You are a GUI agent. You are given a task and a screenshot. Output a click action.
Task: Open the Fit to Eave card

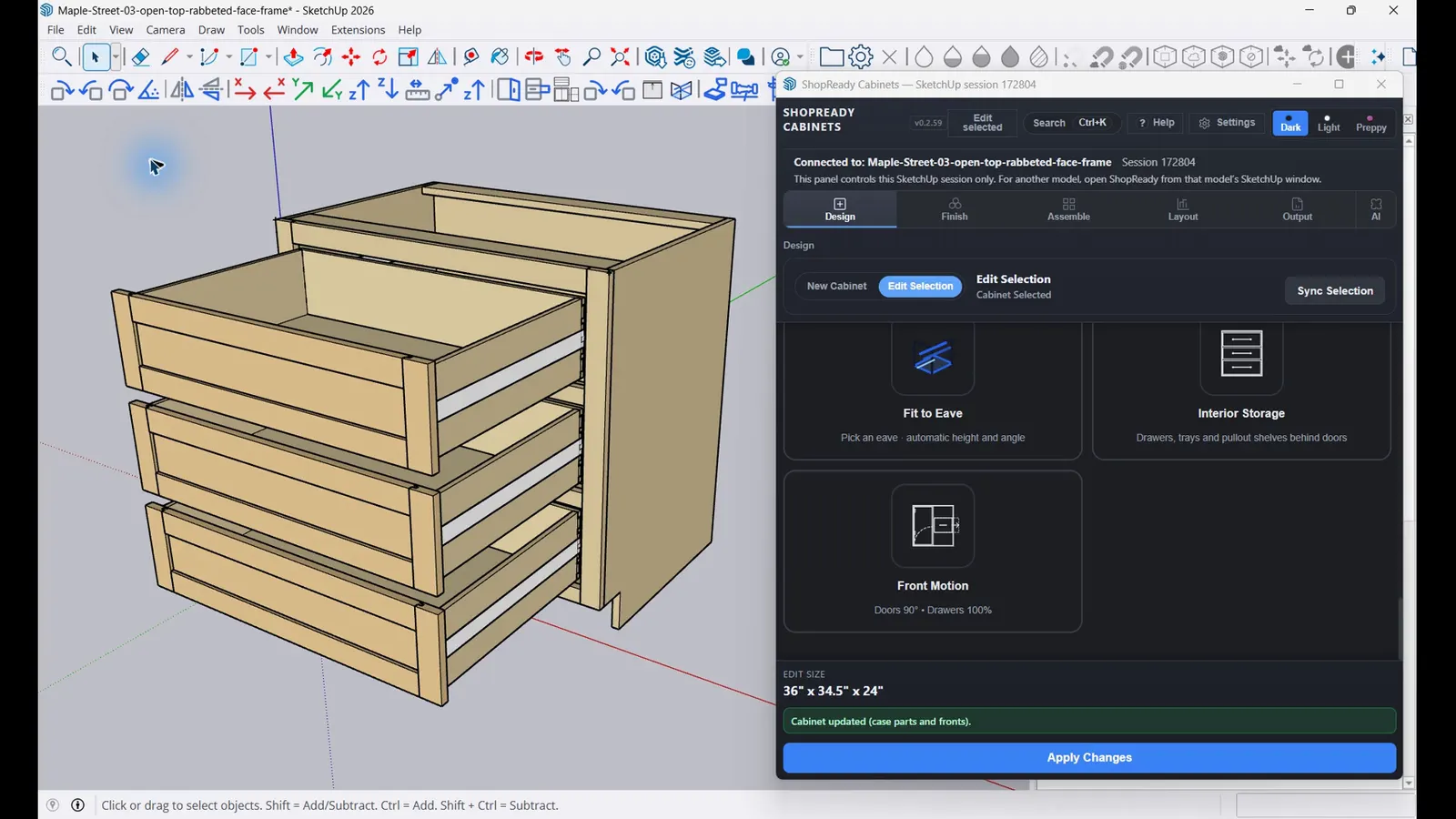pyautogui.click(x=933, y=390)
